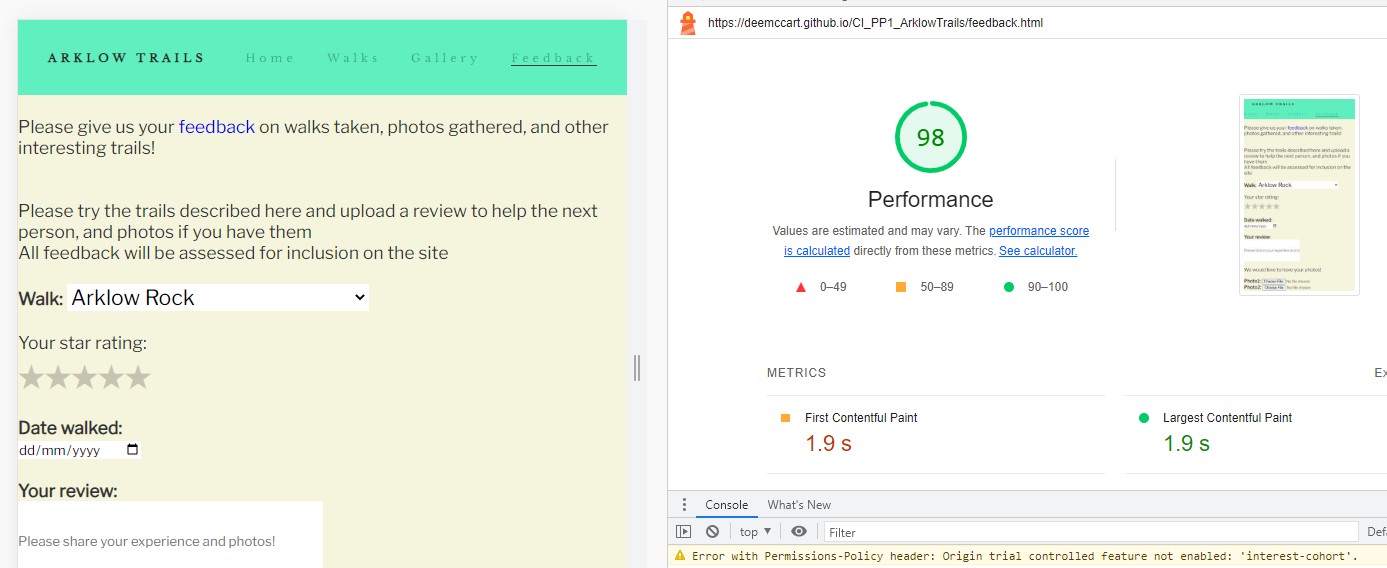The height and width of the screenshot is (568, 1387).
Task: Go to the Gallery page in navigation
Action: (x=444, y=58)
